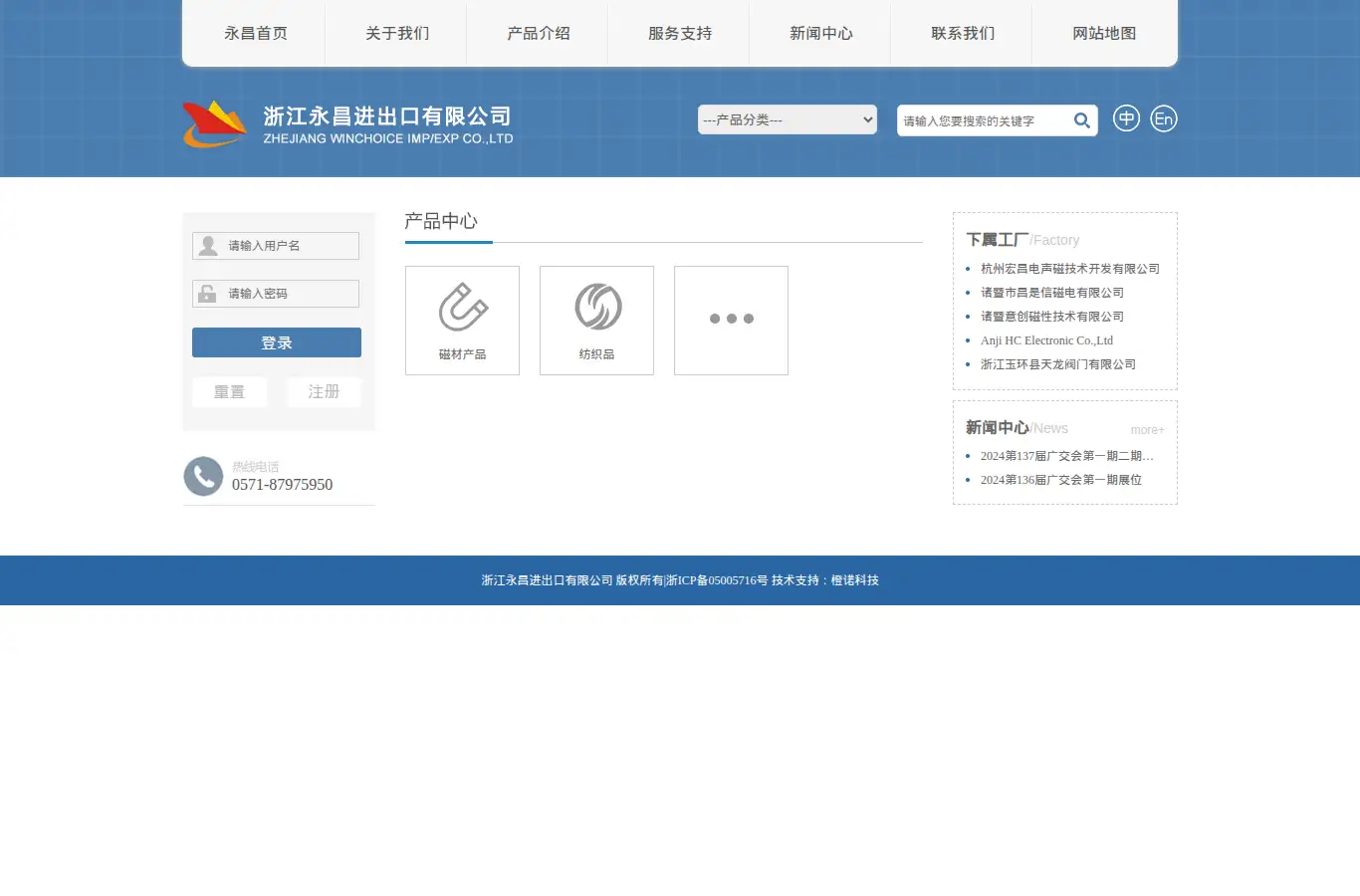Click the magnifier search icon
The height and width of the screenshot is (896, 1360).
1082,120
